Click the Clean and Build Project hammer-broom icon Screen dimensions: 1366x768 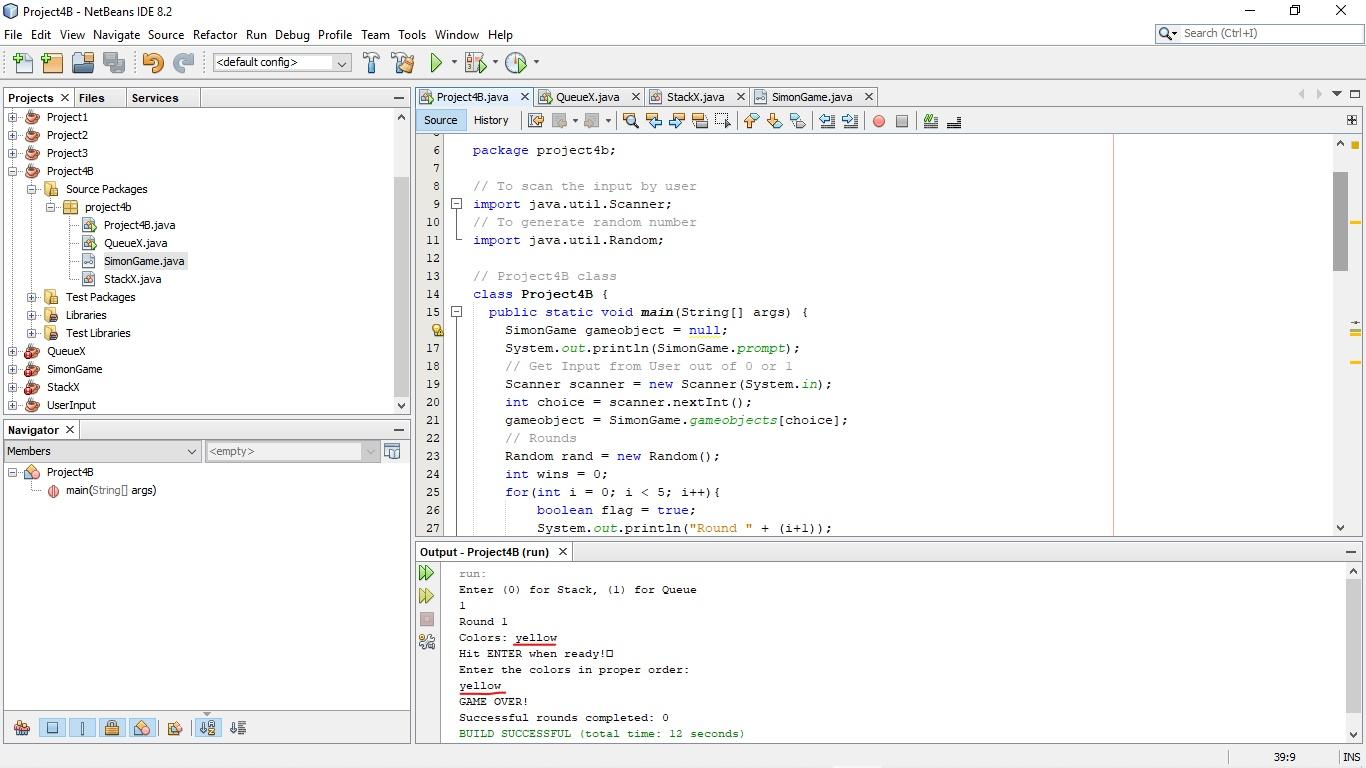[x=403, y=62]
